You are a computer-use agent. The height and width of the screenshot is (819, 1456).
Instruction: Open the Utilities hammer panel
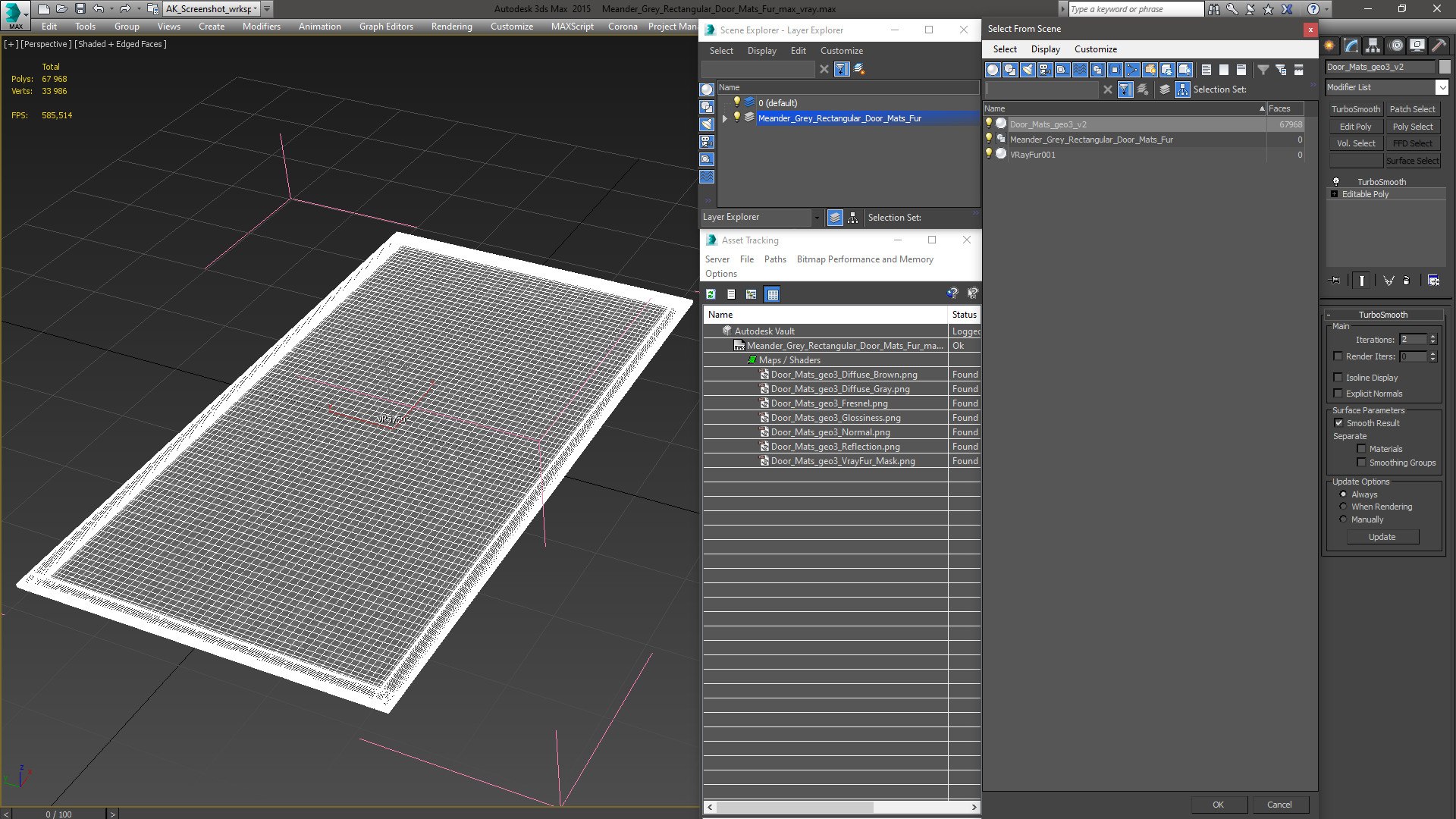[1439, 45]
